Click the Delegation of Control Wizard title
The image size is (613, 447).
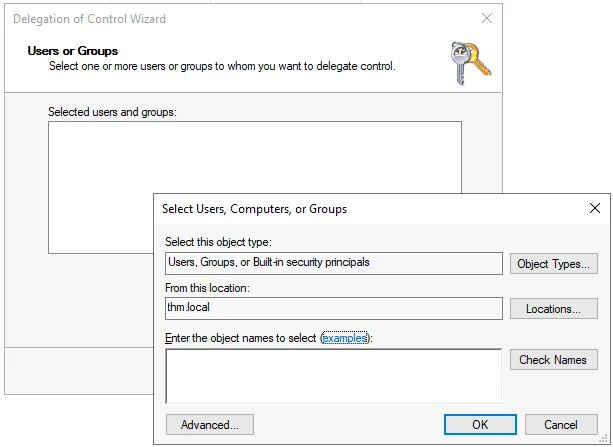click(x=90, y=19)
